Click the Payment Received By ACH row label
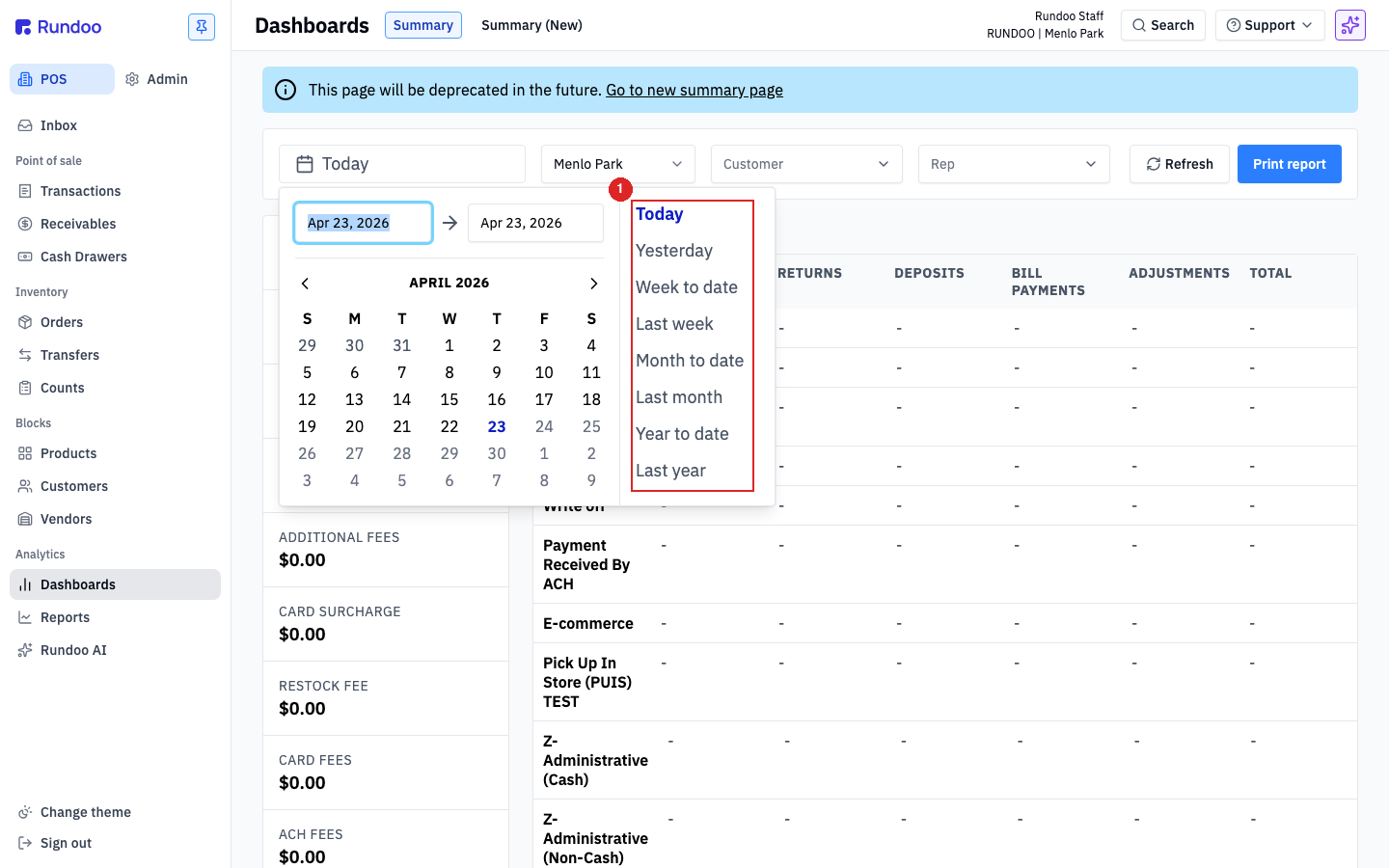The image size is (1389, 868). point(586,565)
